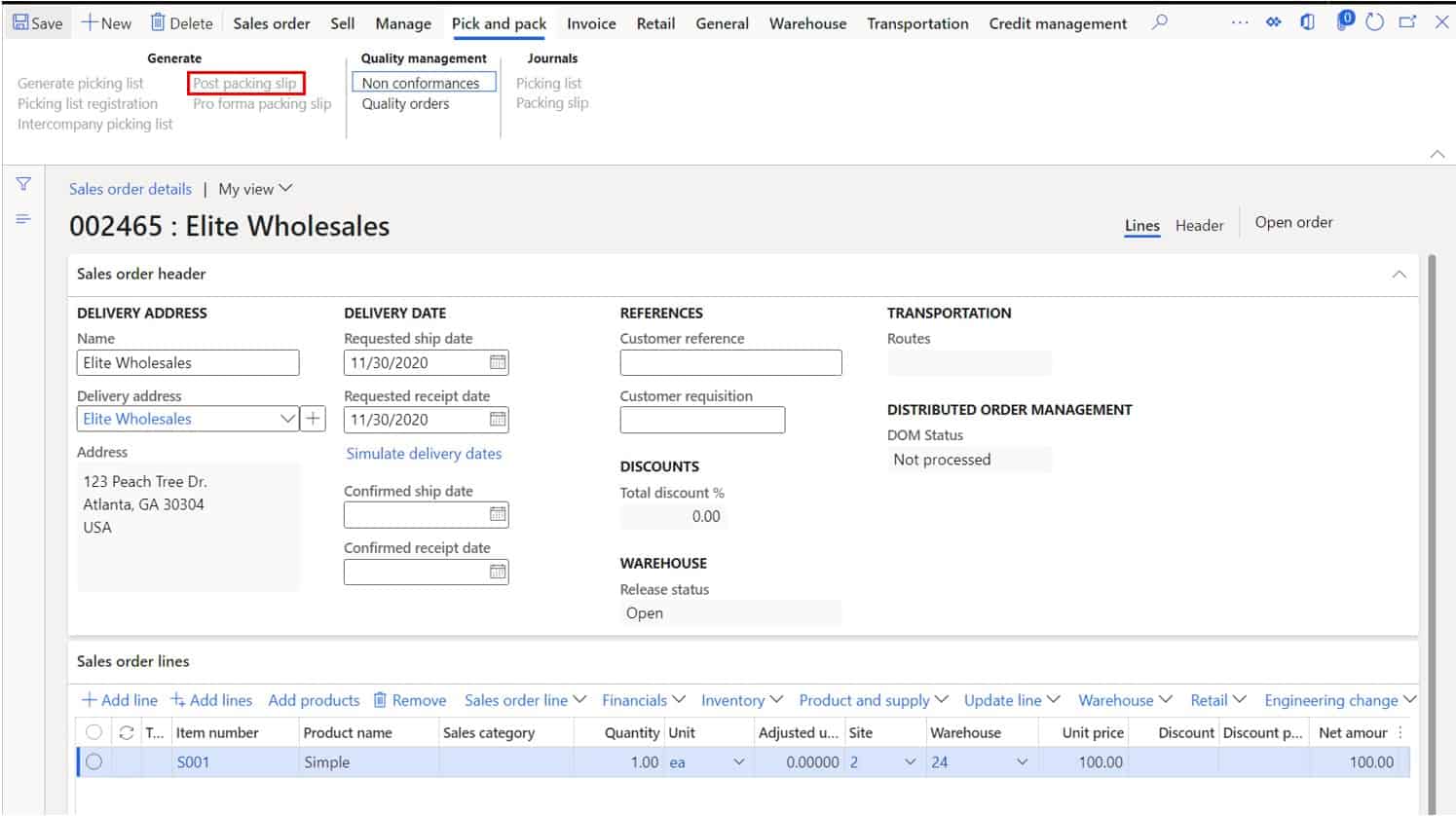
Task: Switch to the Invoice ribbon tab
Action: 590,23
